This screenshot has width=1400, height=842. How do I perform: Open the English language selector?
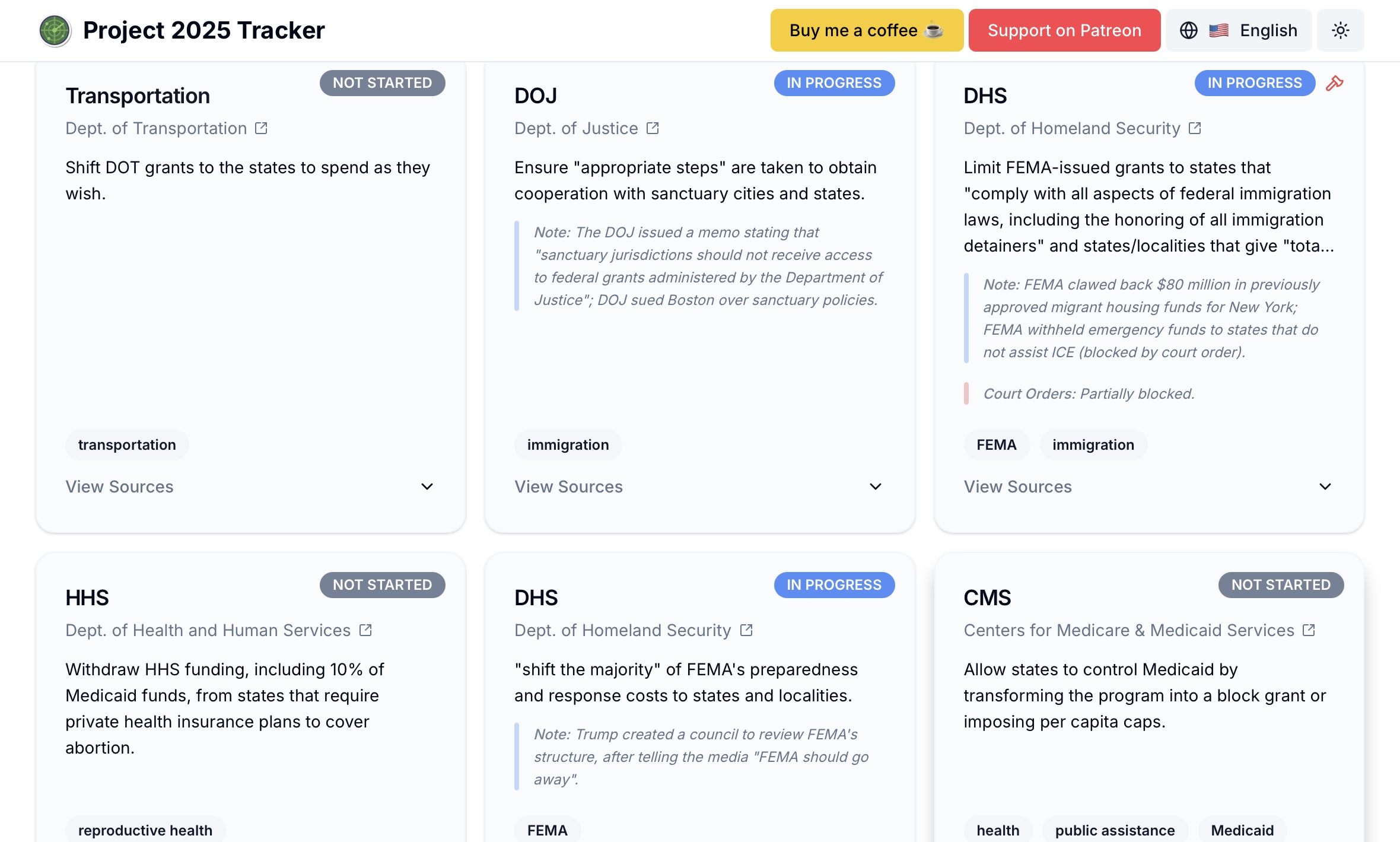tap(1238, 30)
